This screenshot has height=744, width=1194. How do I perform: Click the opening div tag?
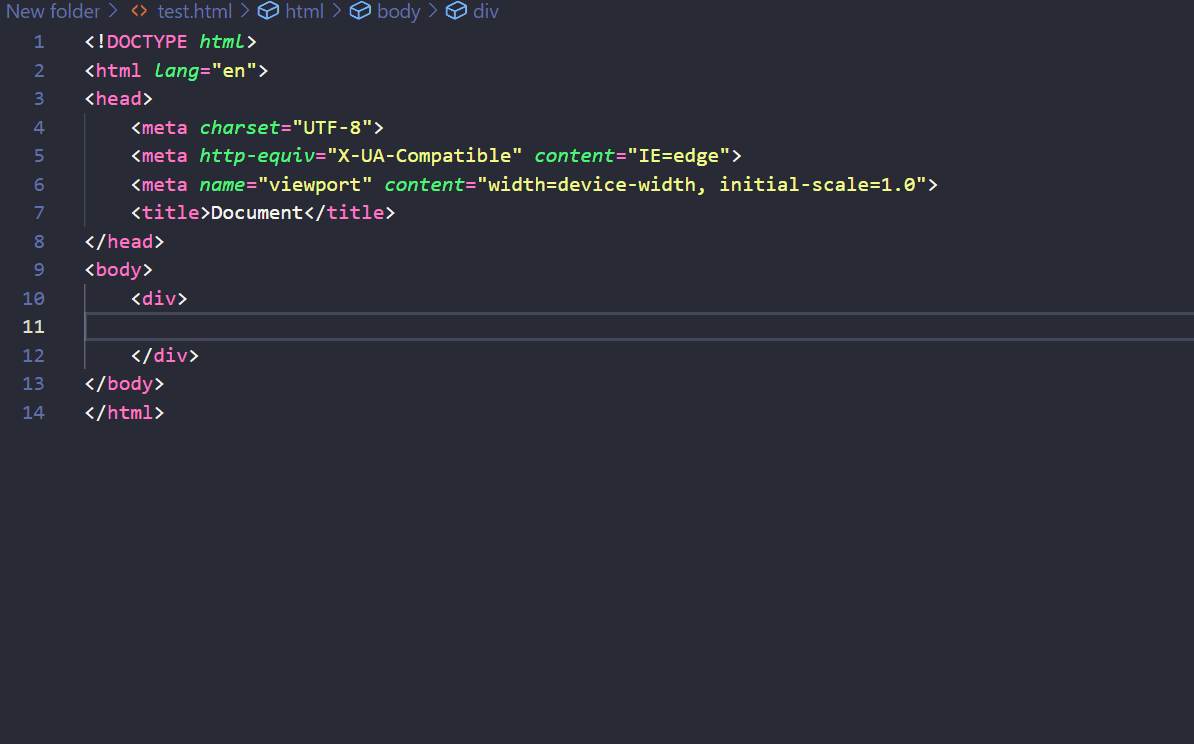[x=159, y=299]
